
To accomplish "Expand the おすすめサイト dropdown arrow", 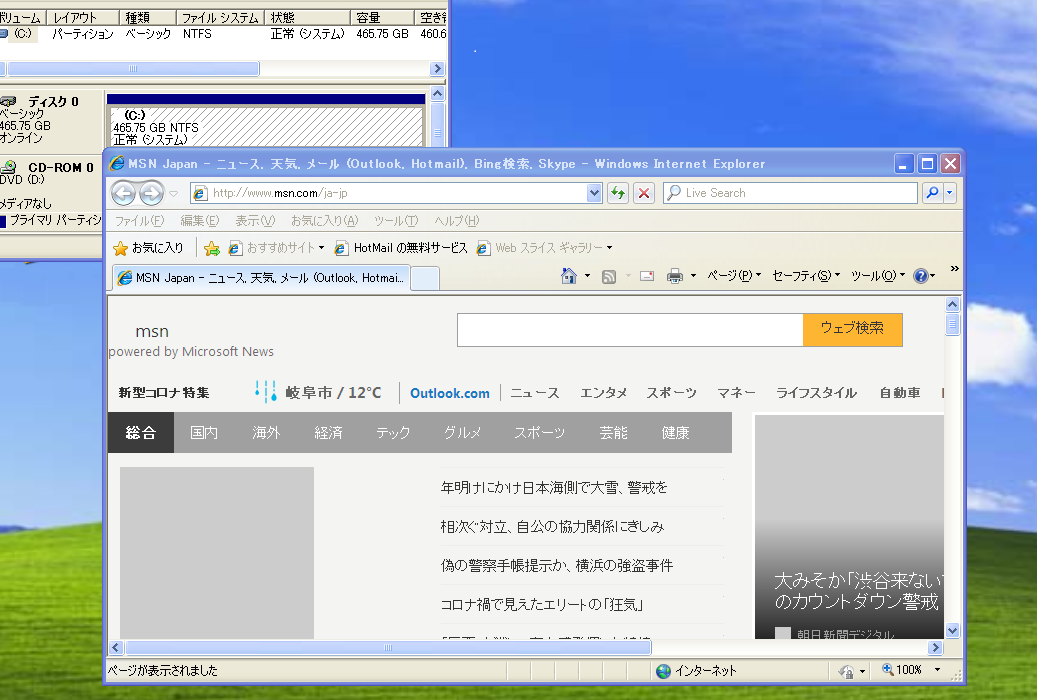I will click(321, 248).
